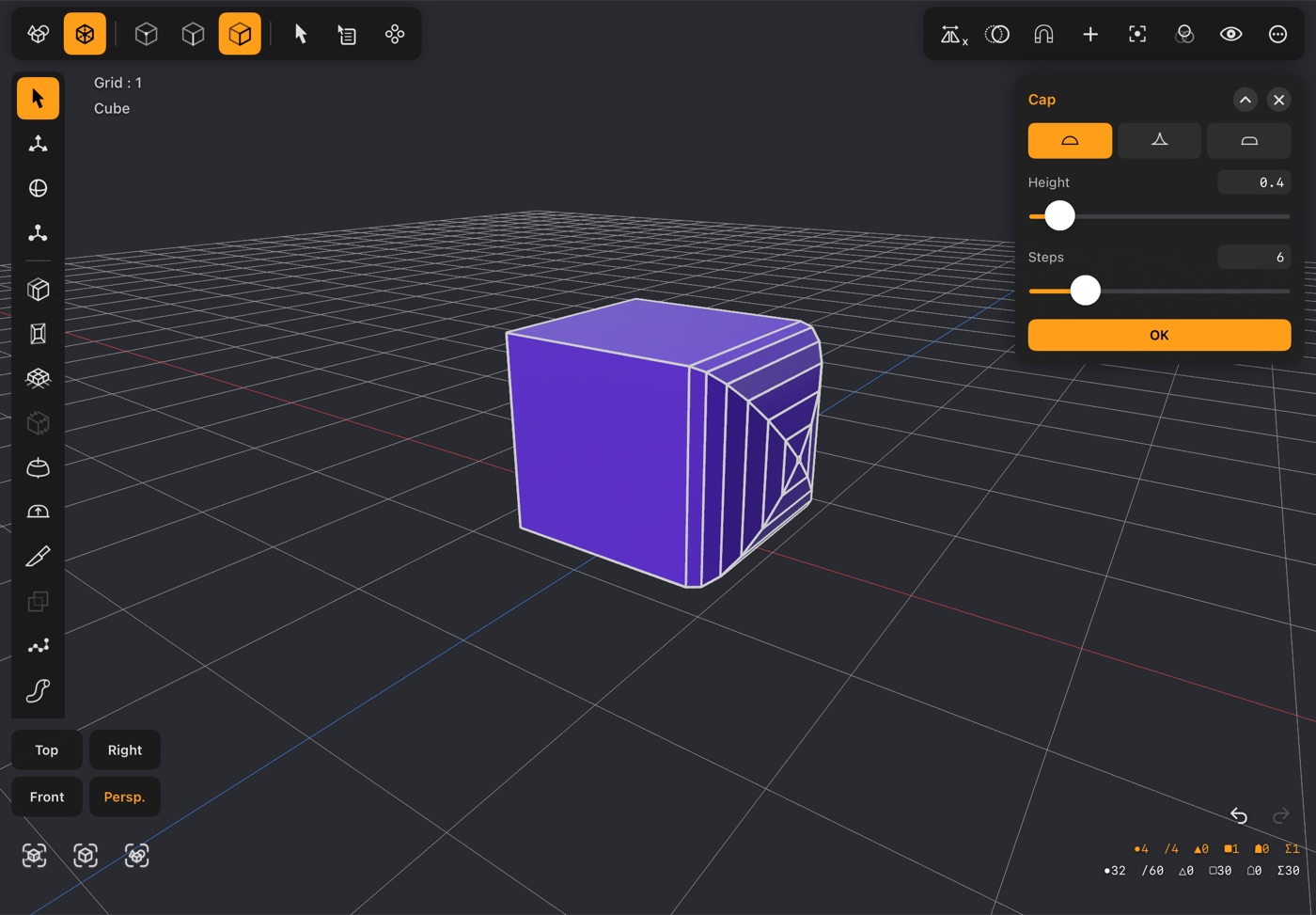Adjust the Height slider handle
The width and height of the screenshot is (1316, 915).
[1059, 215]
